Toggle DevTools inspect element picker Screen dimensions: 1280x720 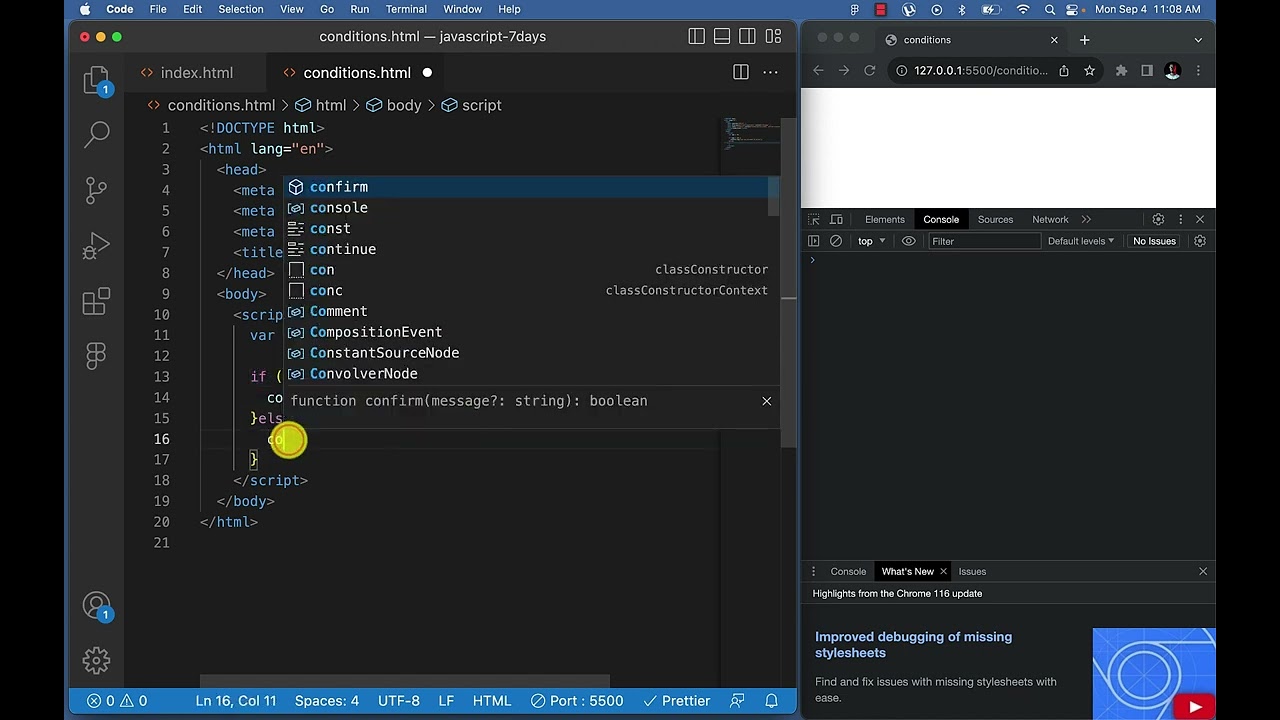coord(814,219)
